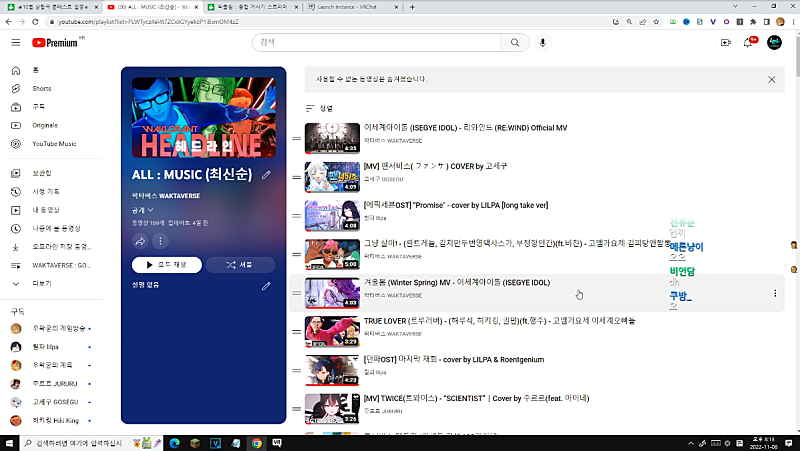Image resolution: width=800 pixels, height=451 pixels.
Task: Open JURURU subscription channel in sidebar
Action: click(x=54, y=384)
